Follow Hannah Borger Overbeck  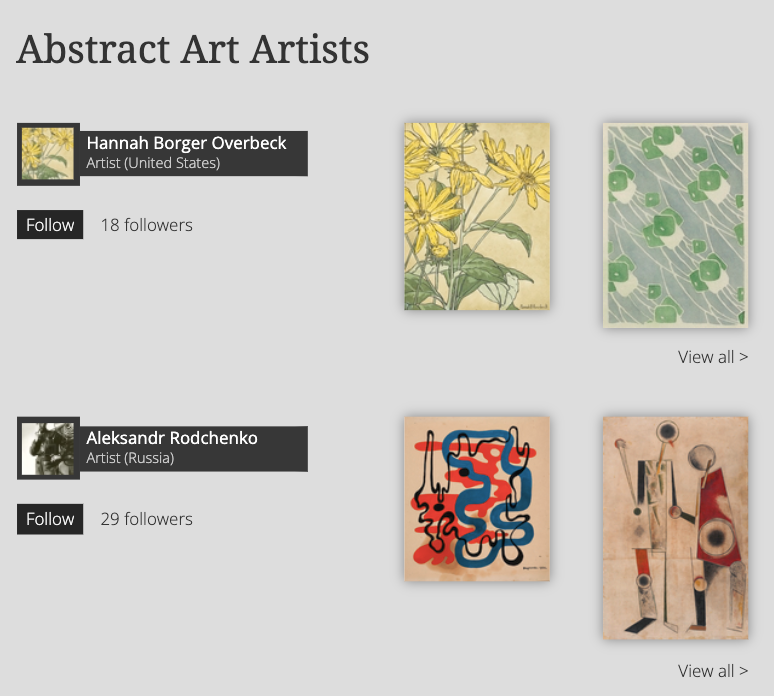pos(50,225)
